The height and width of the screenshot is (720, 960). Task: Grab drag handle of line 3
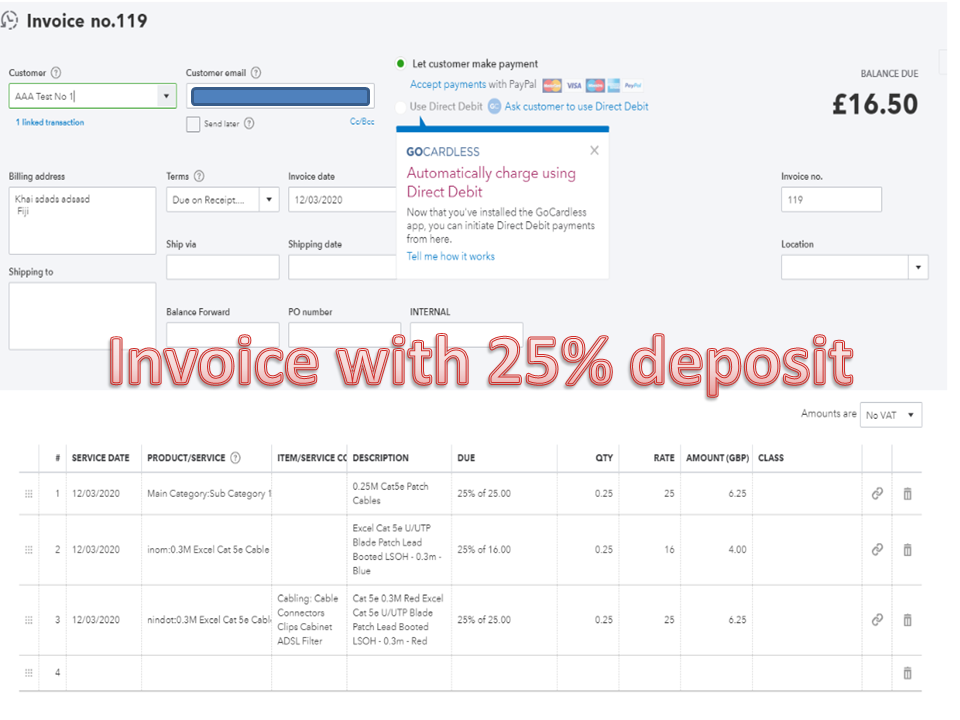tap(29, 620)
